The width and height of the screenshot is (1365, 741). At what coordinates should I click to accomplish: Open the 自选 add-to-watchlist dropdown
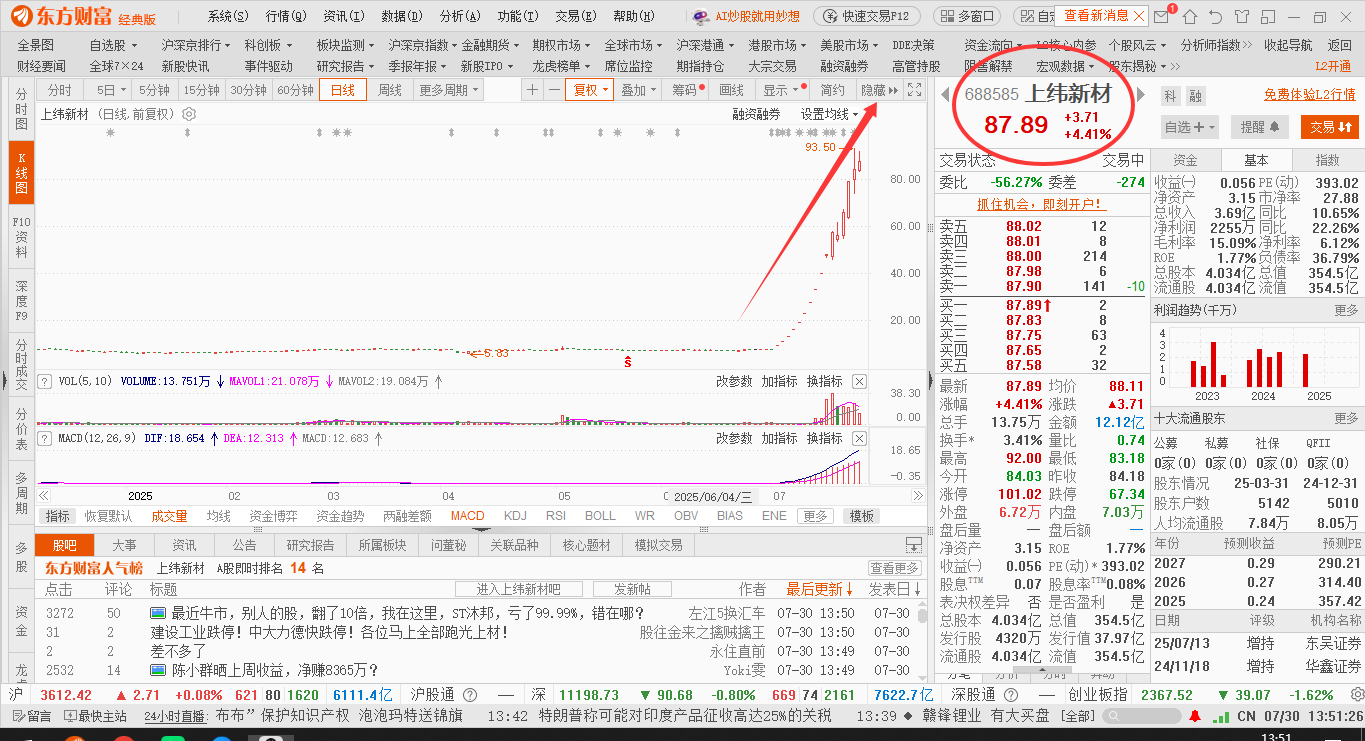pyautogui.click(x=1190, y=127)
